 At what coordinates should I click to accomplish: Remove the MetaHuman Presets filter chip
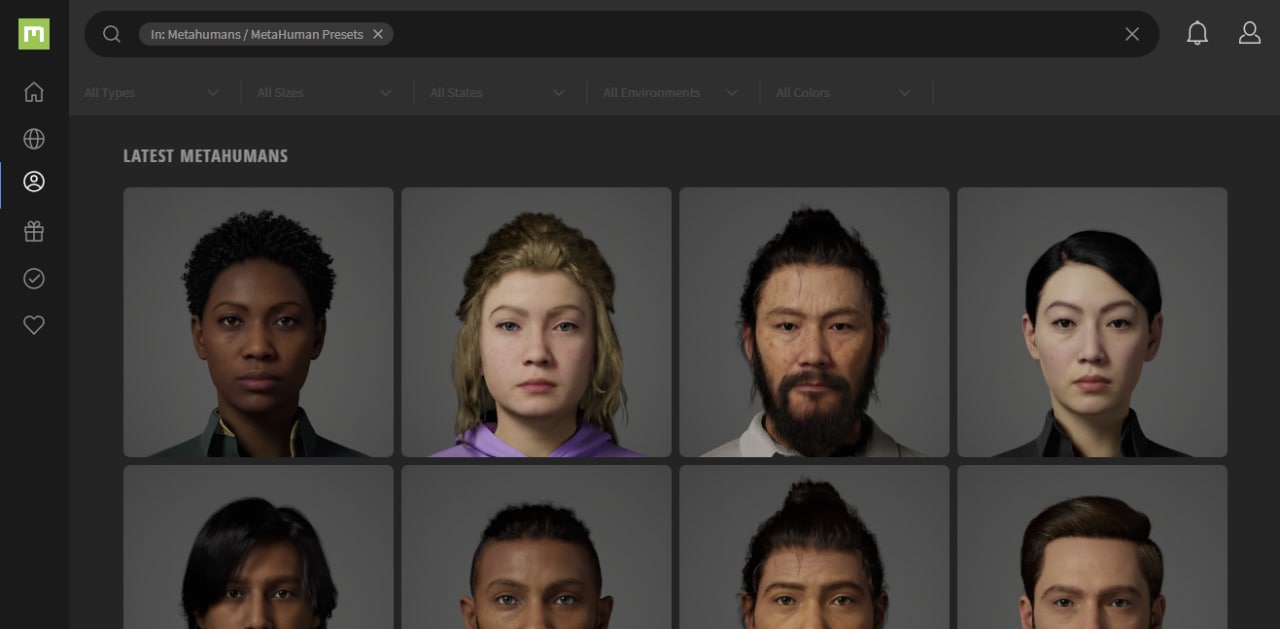[x=378, y=34]
